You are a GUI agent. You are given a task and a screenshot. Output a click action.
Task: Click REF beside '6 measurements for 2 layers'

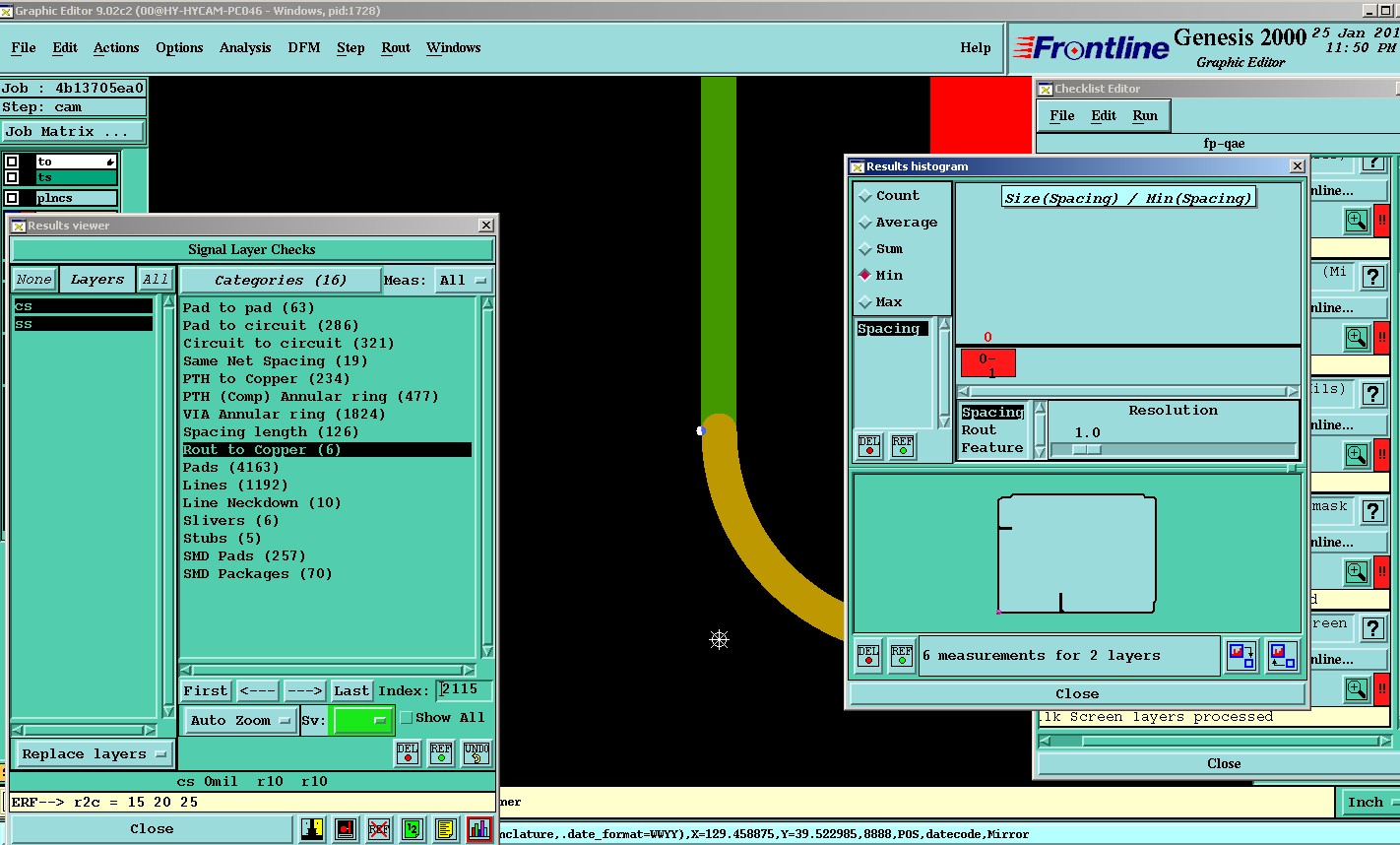pos(902,656)
